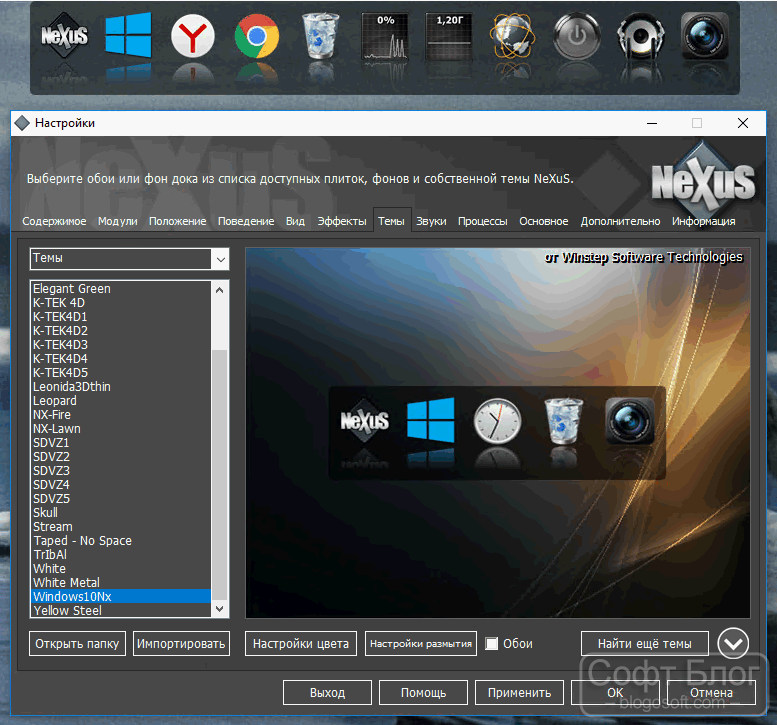Select the Yellow Steel theme
777x725 pixels.
tap(121, 611)
